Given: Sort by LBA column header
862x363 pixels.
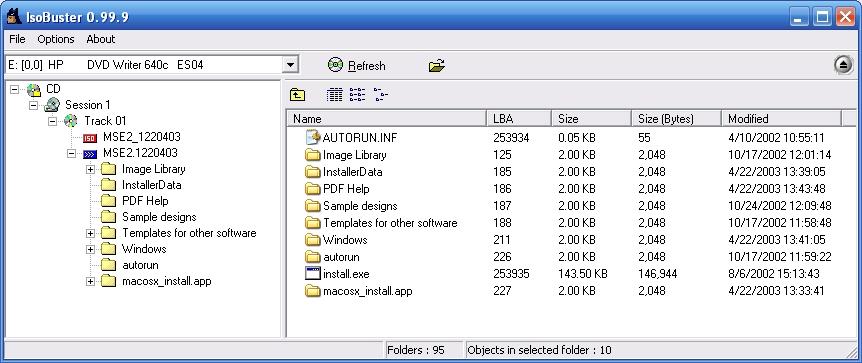Looking at the screenshot, I should click(x=519, y=118).
